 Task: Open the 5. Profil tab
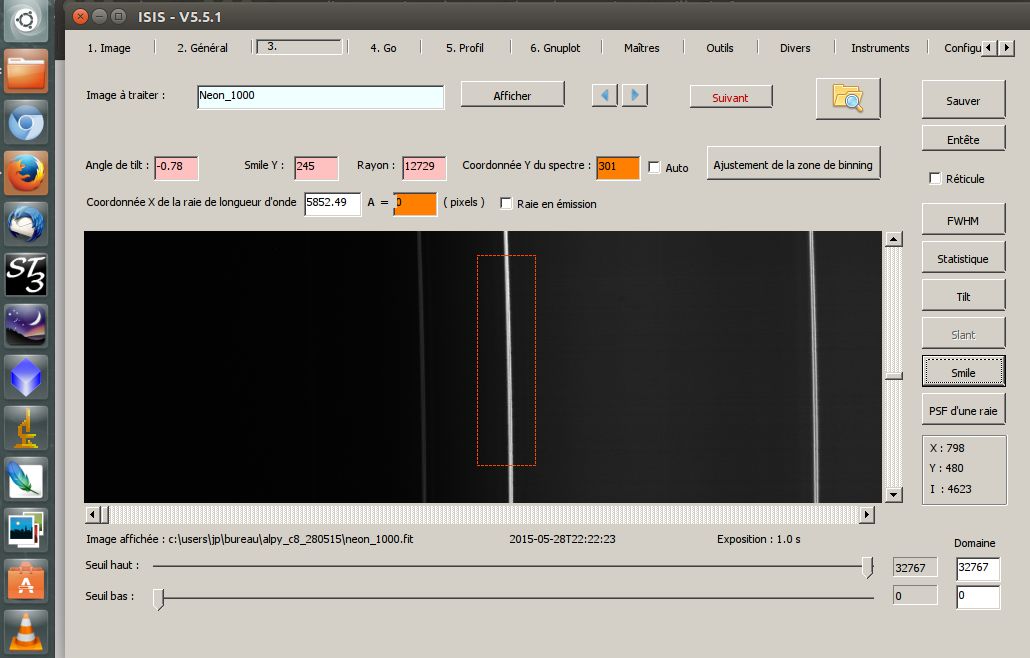[x=464, y=48]
